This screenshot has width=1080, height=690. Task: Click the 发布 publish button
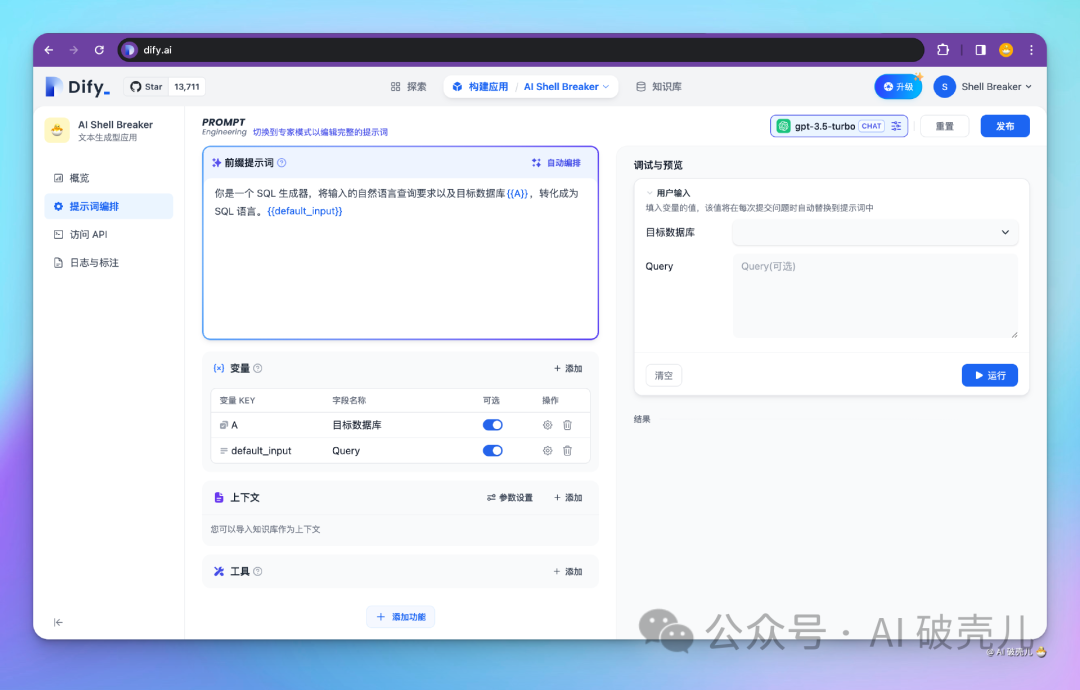[x=1004, y=126]
